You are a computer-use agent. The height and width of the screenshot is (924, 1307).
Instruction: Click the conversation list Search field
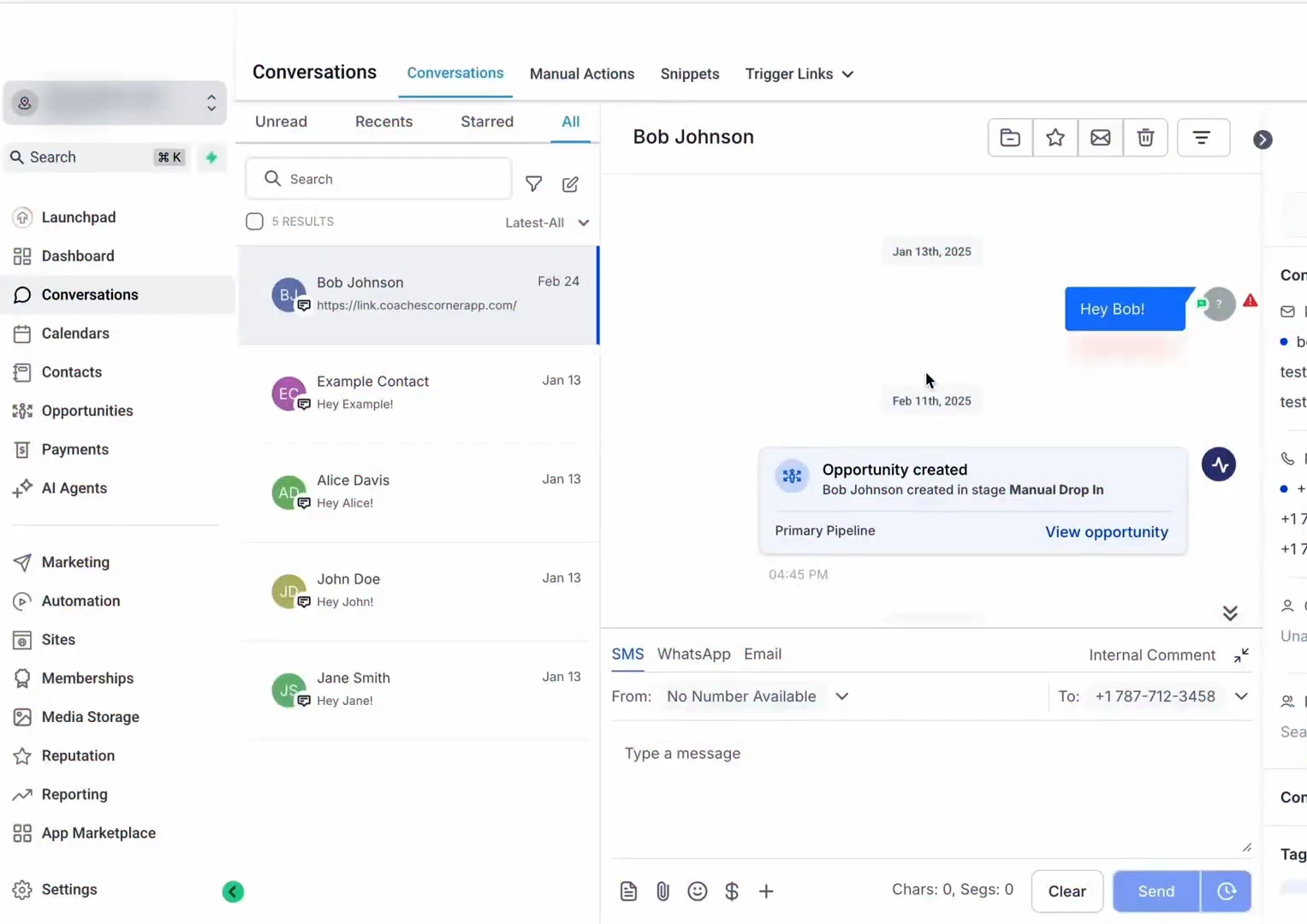tap(378, 179)
